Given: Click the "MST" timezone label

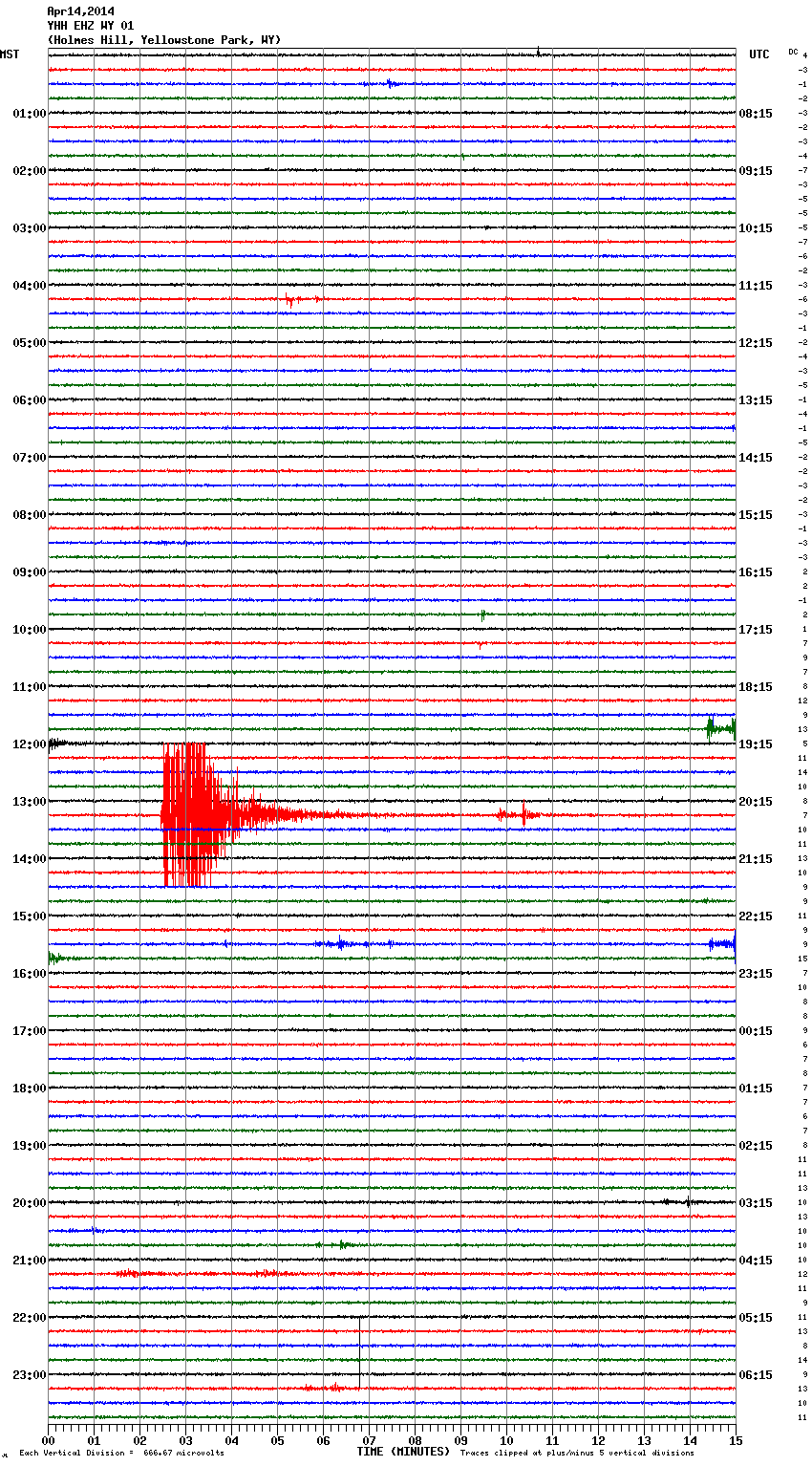Looking at the screenshot, I should point(10,54).
